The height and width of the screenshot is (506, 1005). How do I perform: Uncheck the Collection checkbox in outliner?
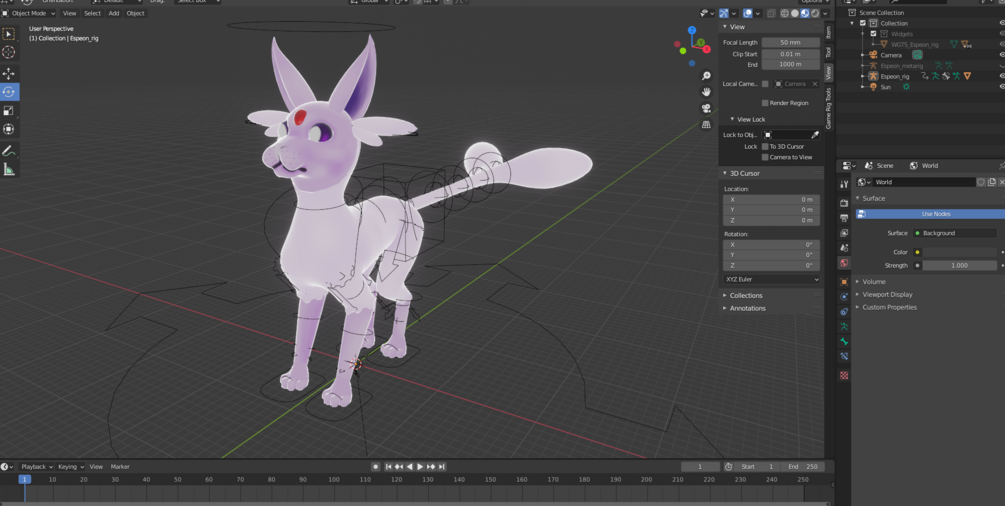pyautogui.click(x=863, y=23)
